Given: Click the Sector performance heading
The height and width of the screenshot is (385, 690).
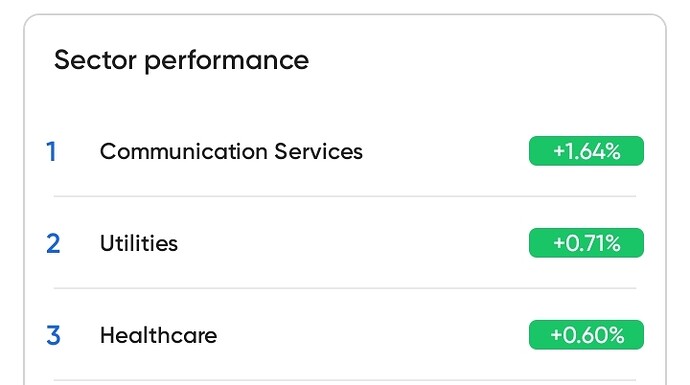Looking at the screenshot, I should click(181, 61).
